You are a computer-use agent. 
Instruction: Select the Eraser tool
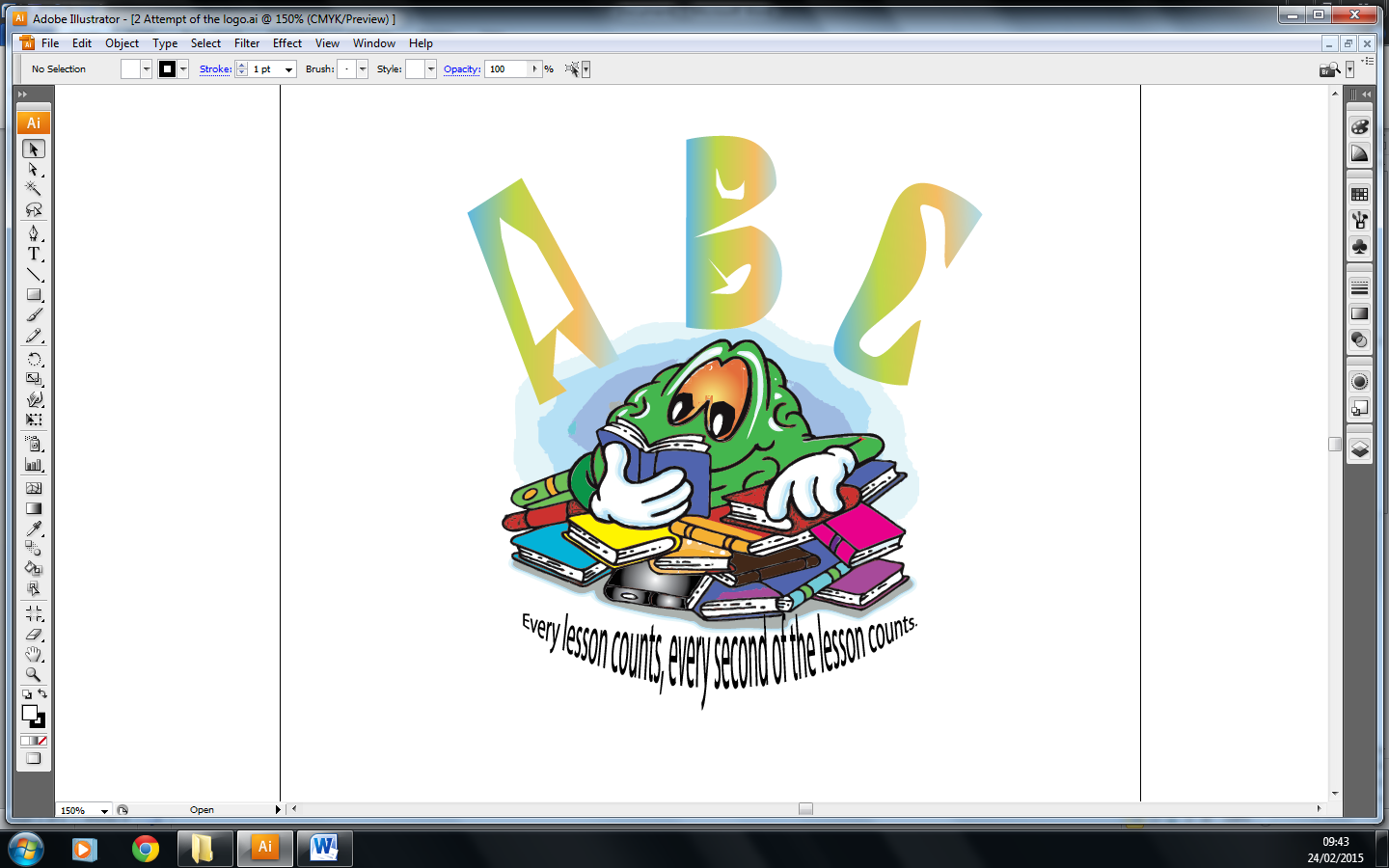click(34, 634)
